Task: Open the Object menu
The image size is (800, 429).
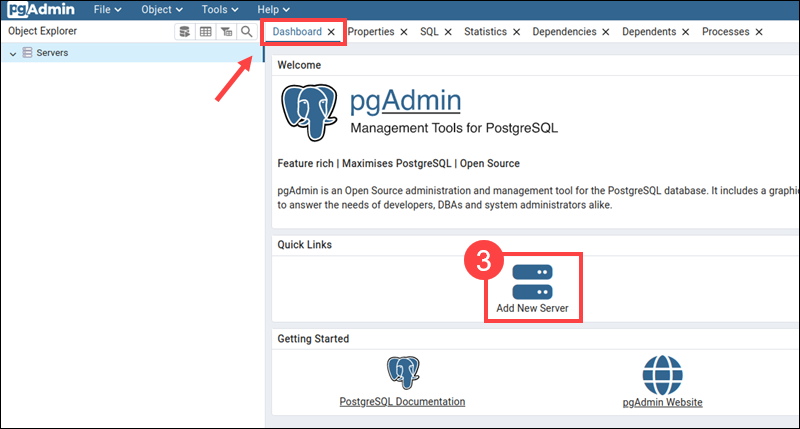Action: [162, 10]
